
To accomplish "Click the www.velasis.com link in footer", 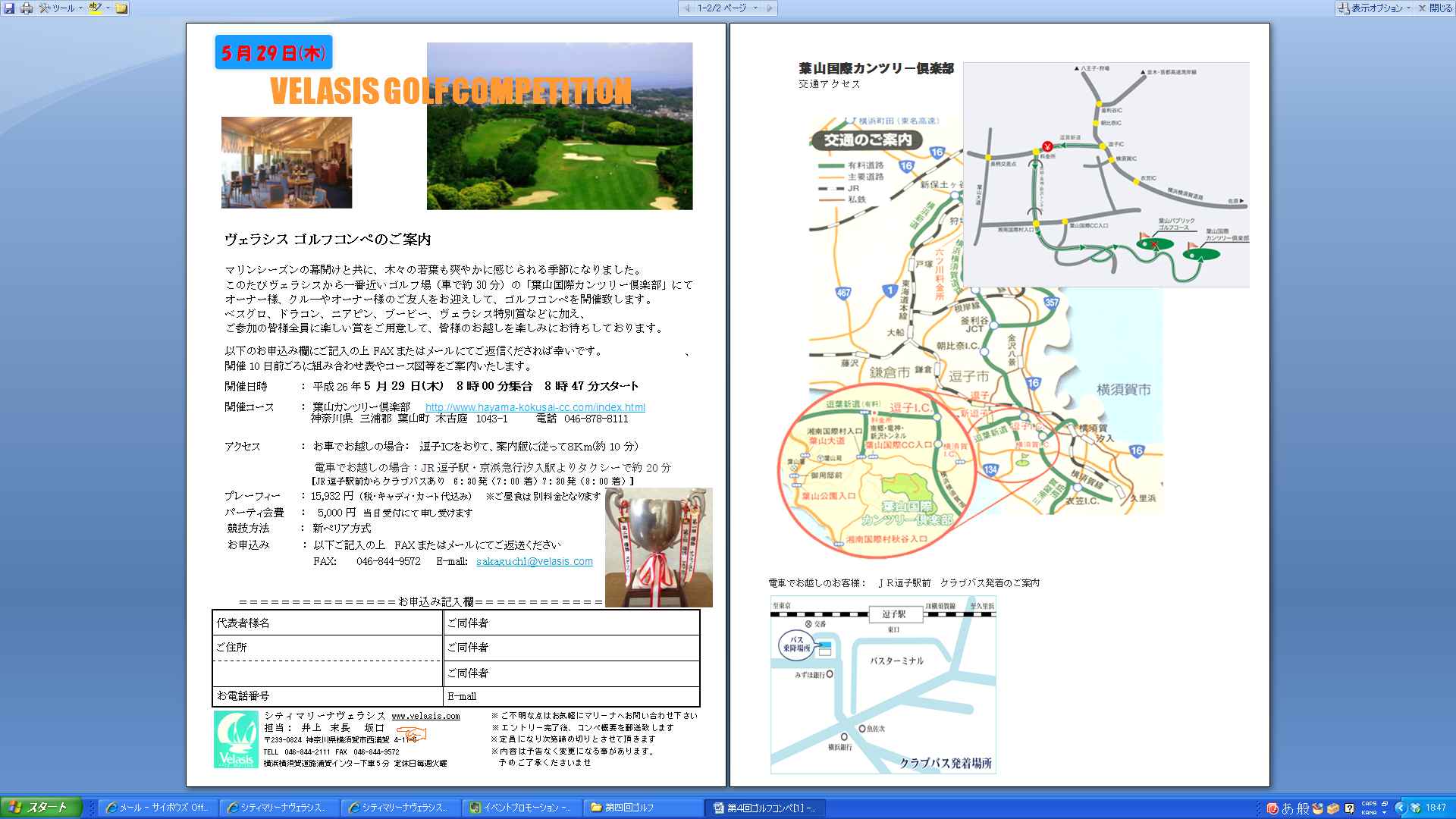I will pos(425,716).
